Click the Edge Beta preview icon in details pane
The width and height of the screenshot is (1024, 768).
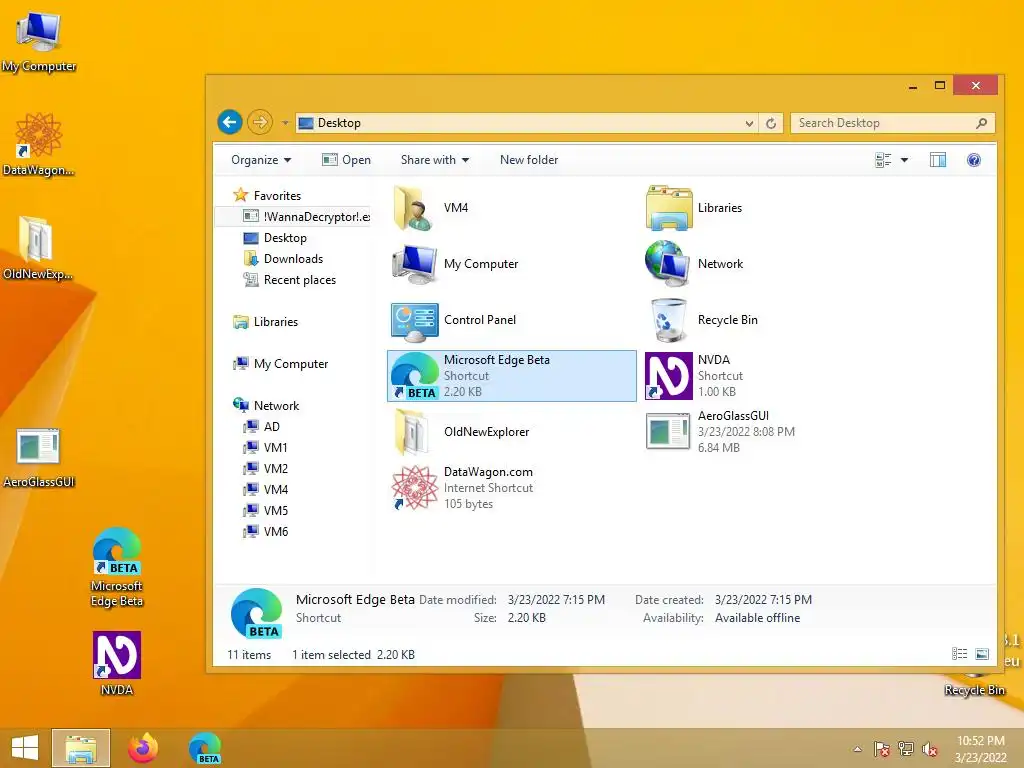click(257, 613)
